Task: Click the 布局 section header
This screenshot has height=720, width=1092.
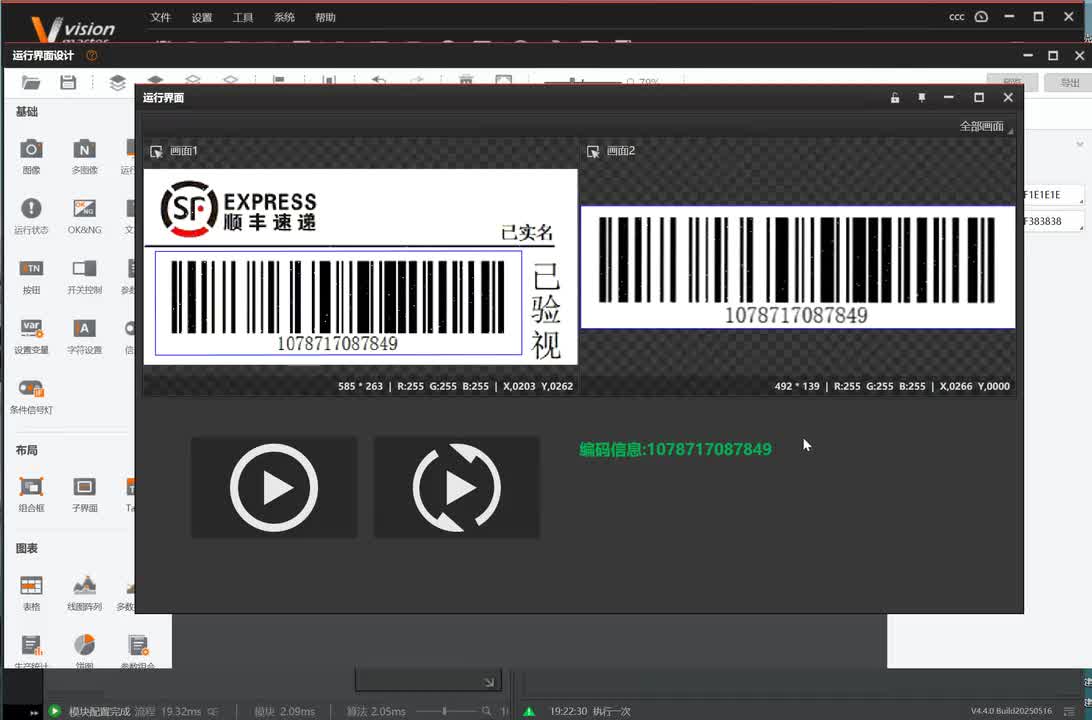Action: tap(26, 451)
